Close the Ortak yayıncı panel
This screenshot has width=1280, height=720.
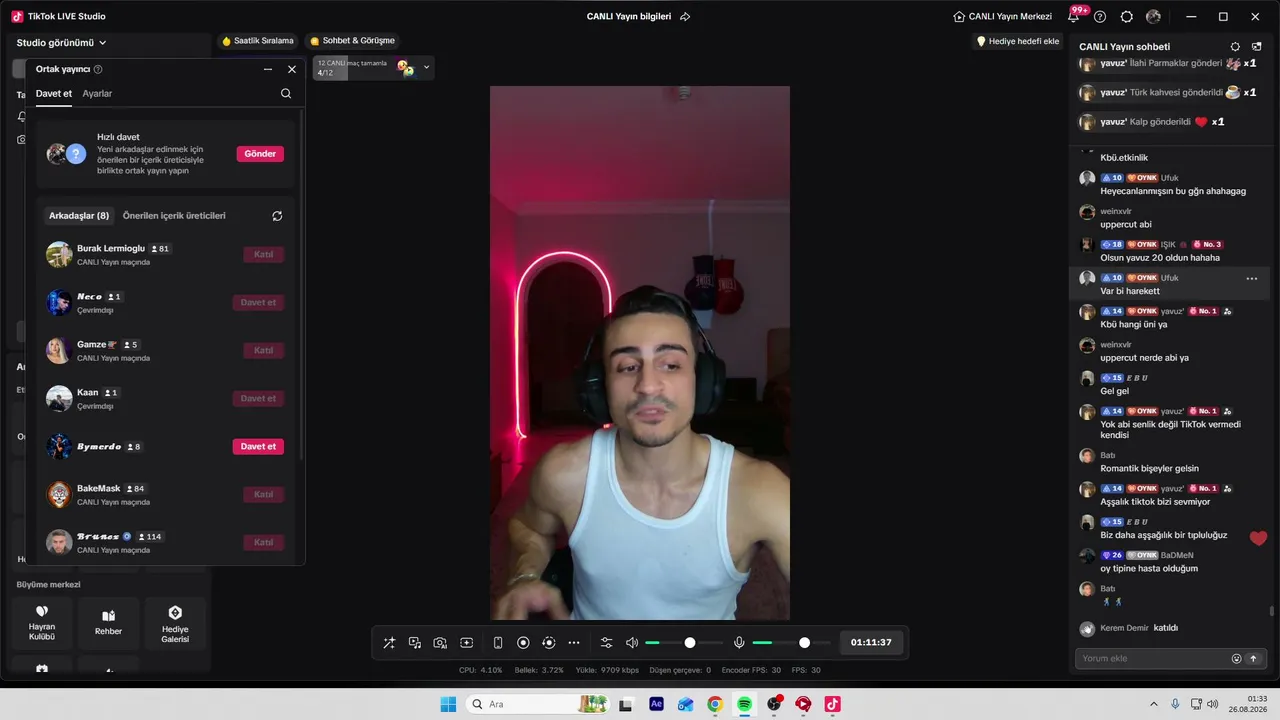[x=292, y=69]
